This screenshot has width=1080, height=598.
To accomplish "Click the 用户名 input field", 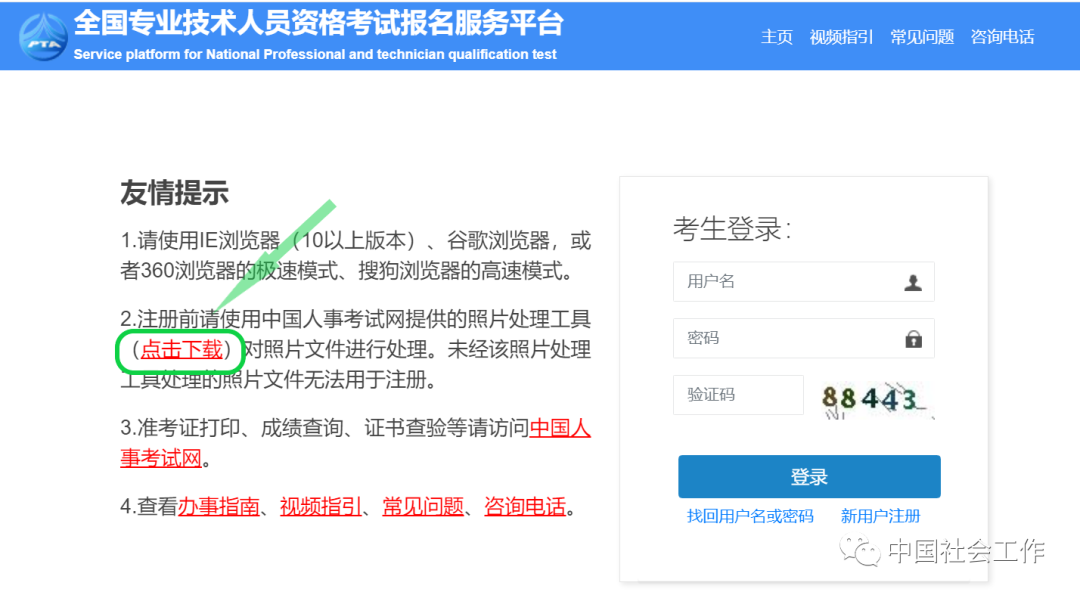I will click(x=804, y=282).
